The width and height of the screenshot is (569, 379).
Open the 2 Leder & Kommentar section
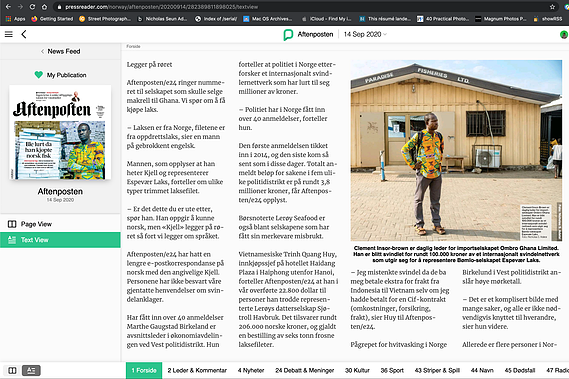pyautogui.click(x=197, y=370)
